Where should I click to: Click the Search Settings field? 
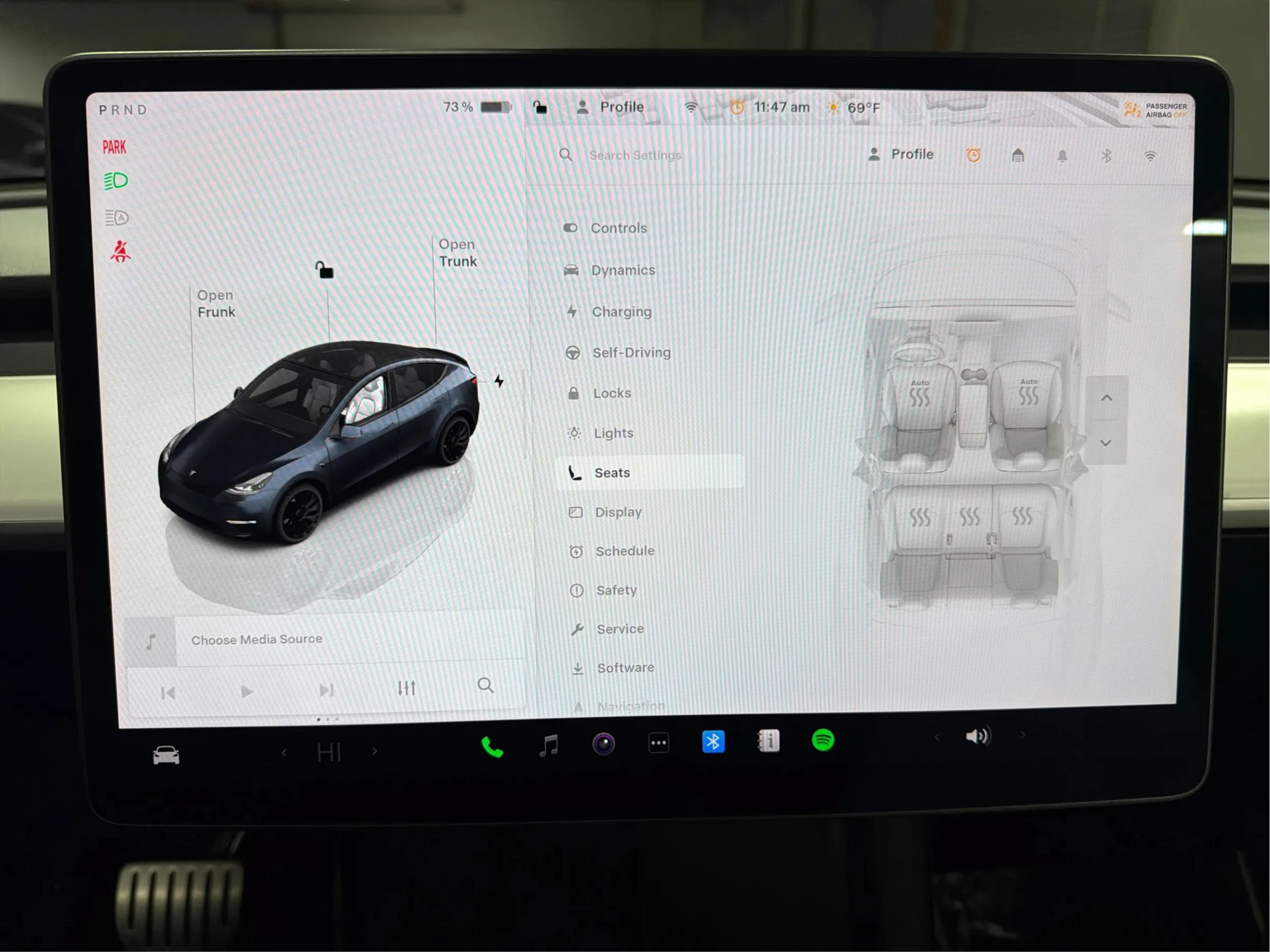621,155
